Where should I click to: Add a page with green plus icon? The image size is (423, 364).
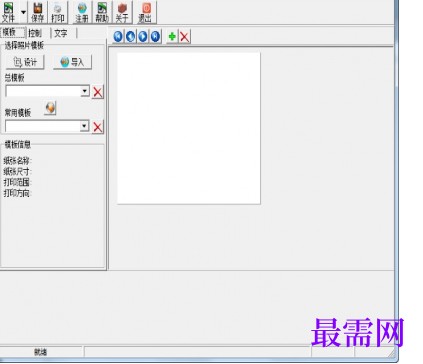click(x=172, y=36)
